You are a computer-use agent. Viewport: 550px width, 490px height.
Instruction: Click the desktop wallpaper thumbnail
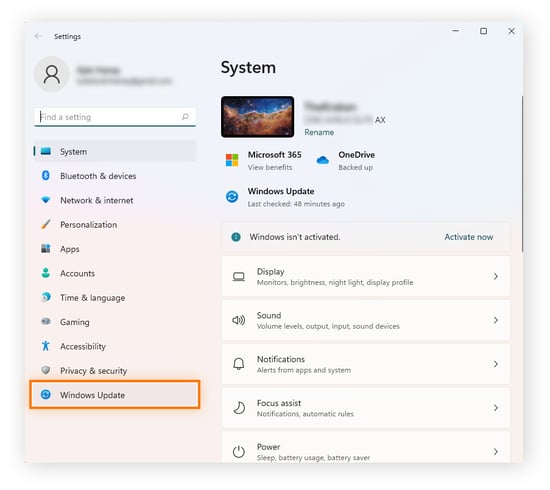(x=257, y=117)
